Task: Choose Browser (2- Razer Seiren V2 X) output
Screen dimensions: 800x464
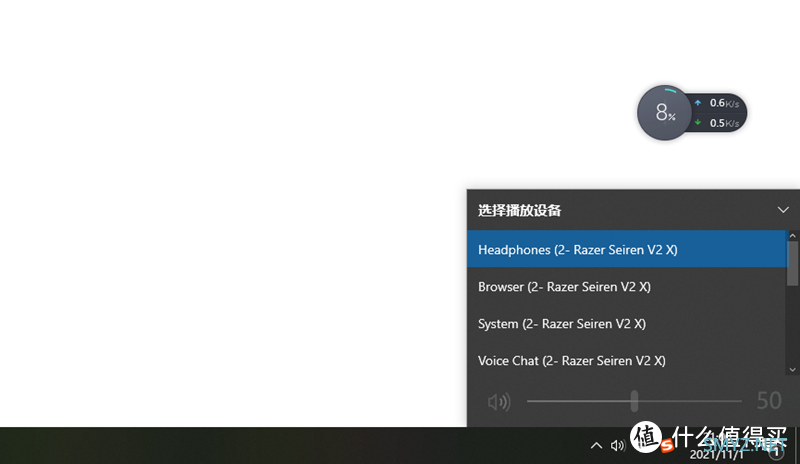Action: 627,286
